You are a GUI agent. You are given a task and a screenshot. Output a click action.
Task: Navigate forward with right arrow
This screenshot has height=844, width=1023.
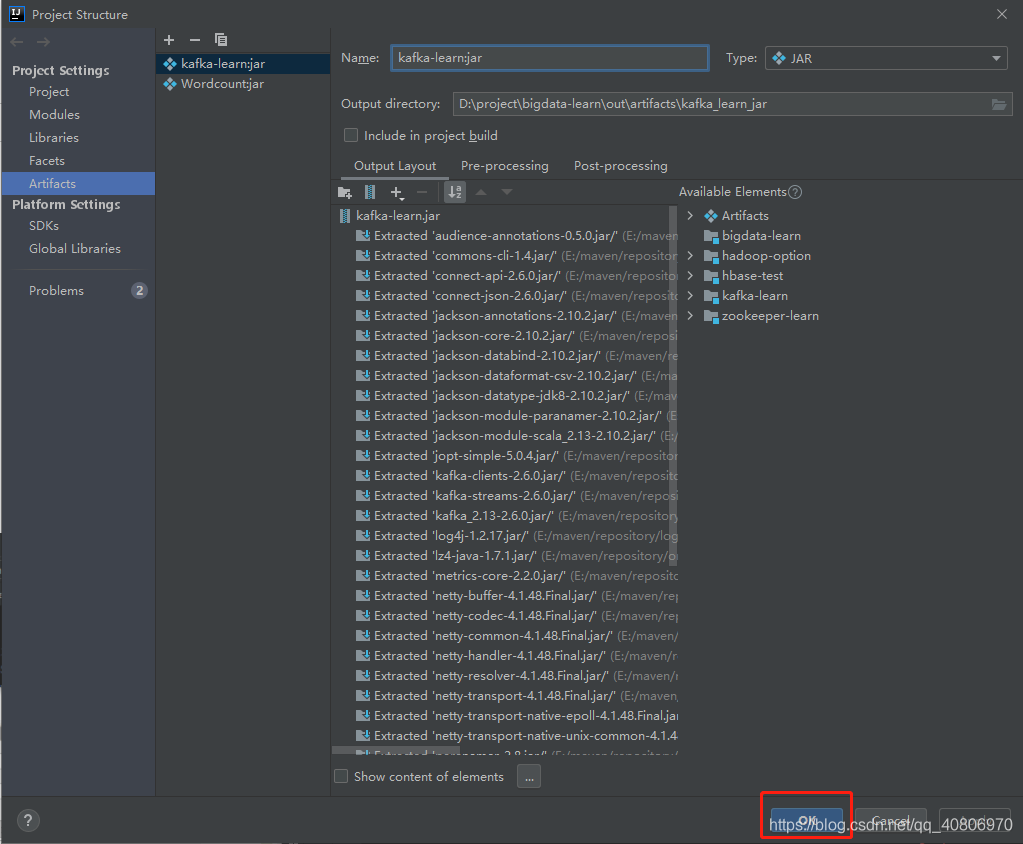[43, 42]
